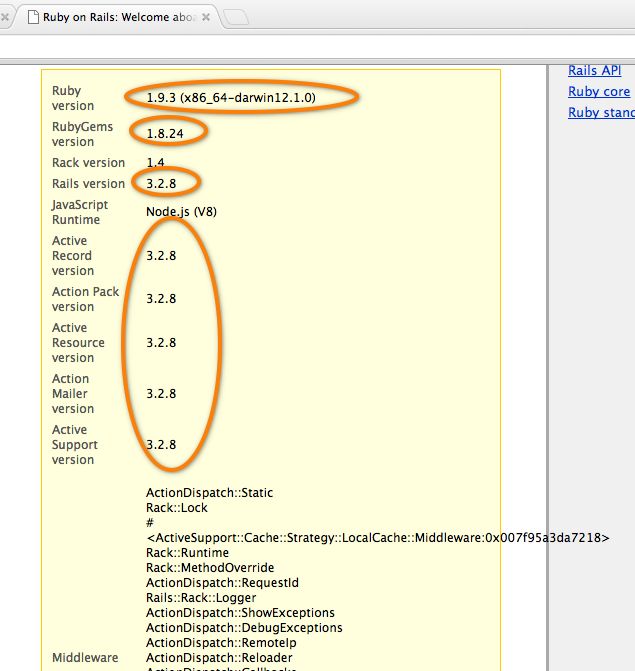Screen dimensions: 635x671
Task: Close the Ruby on Rails tab
Action: click(206, 17)
